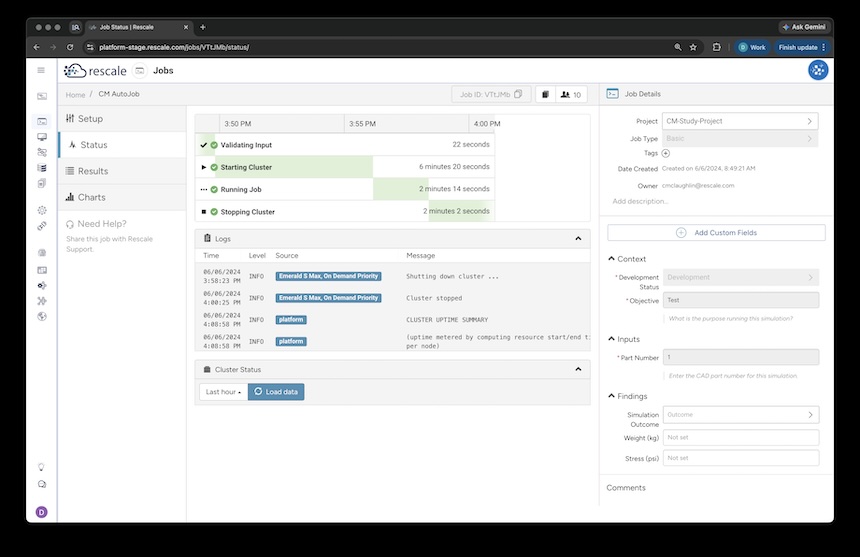The width and height of the screenshot is (860, 557).
Task: Open the Rescale apps icon top right
Action: coord(818,70)
